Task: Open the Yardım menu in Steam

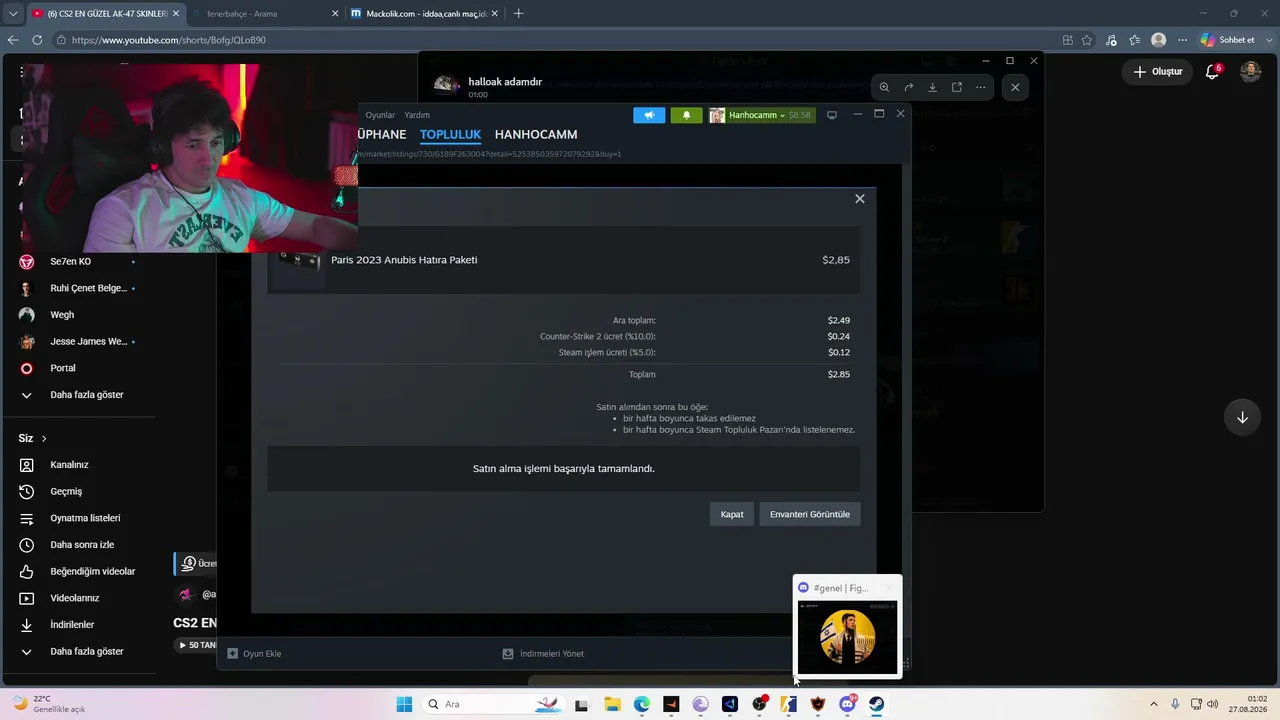Action: [417, 115]
